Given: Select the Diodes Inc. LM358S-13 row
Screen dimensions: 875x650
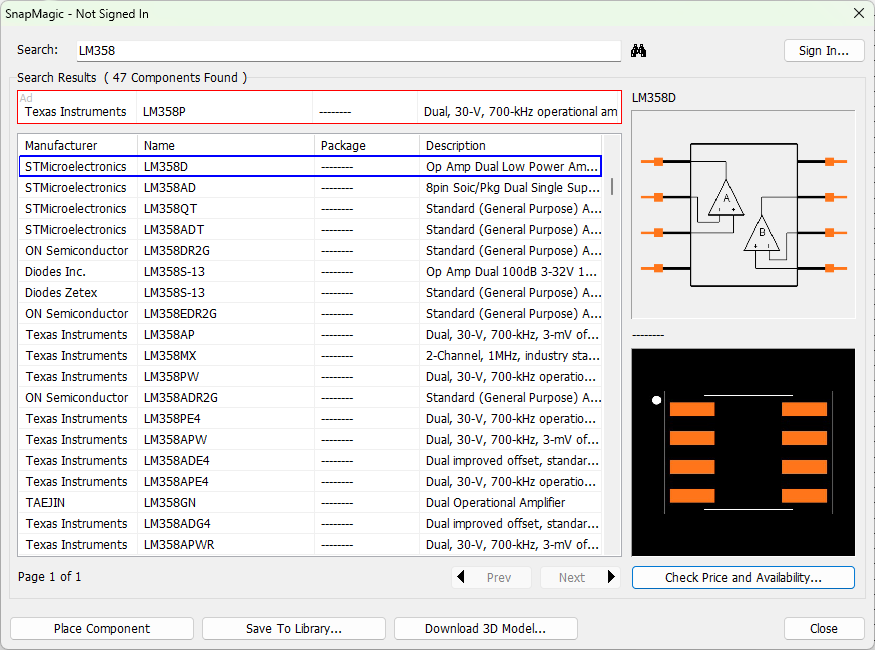Looking at the screenshot, I should (310, 272).
